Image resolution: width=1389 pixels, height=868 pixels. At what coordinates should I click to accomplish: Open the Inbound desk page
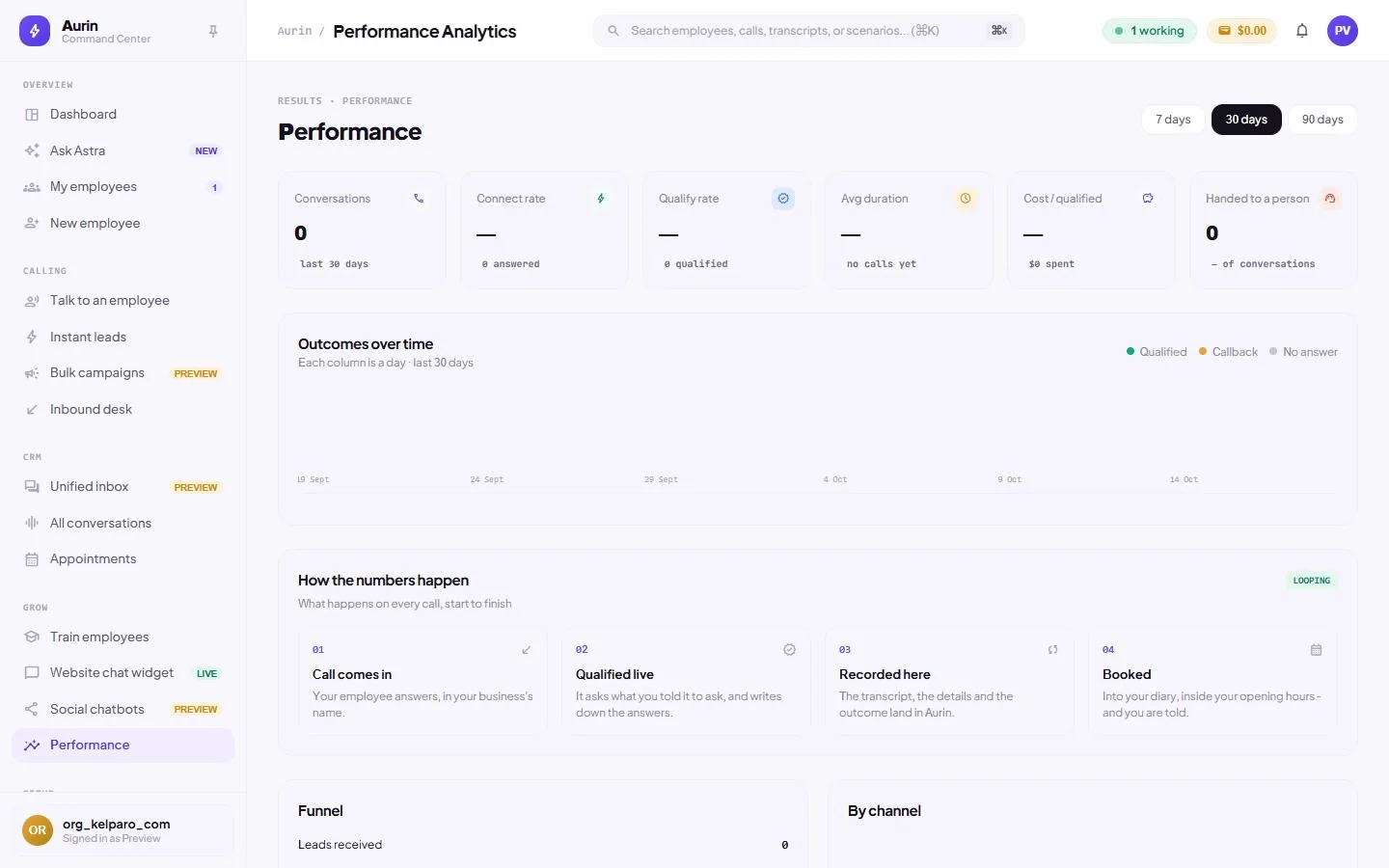(123, 410)
